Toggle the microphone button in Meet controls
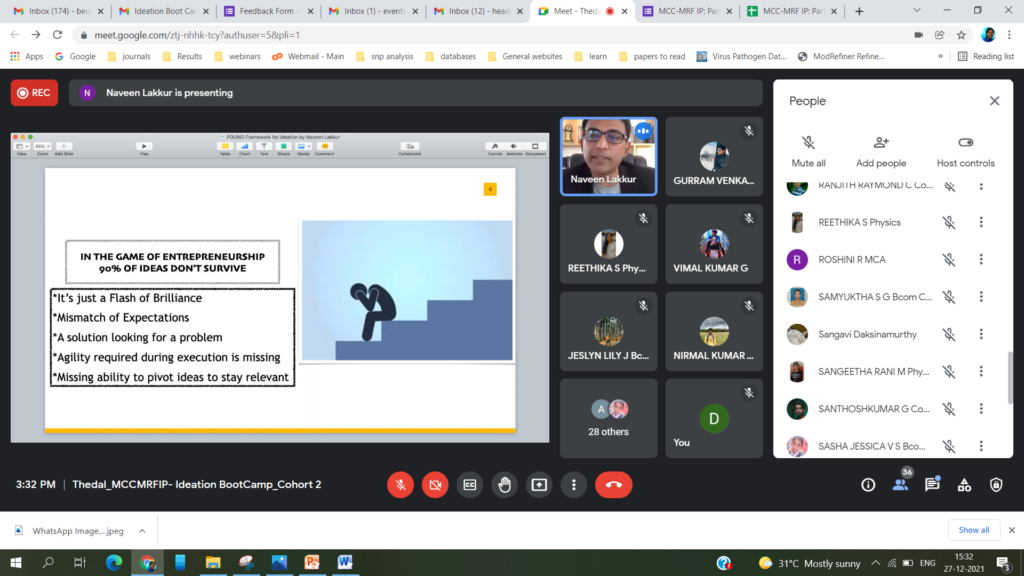The height and width of the screenshot is (576, 1024). [400, 485]
